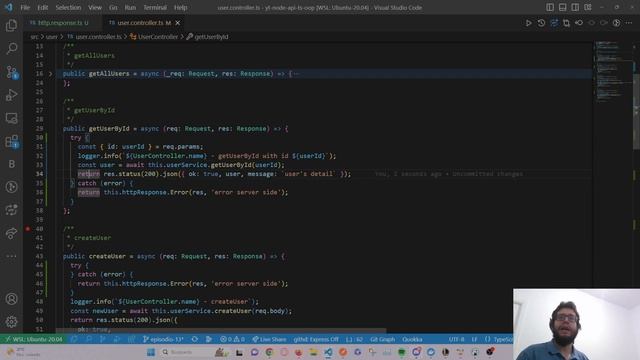Open the Edit menu
The width and height of the screenshot is (640, 360).
42,7
